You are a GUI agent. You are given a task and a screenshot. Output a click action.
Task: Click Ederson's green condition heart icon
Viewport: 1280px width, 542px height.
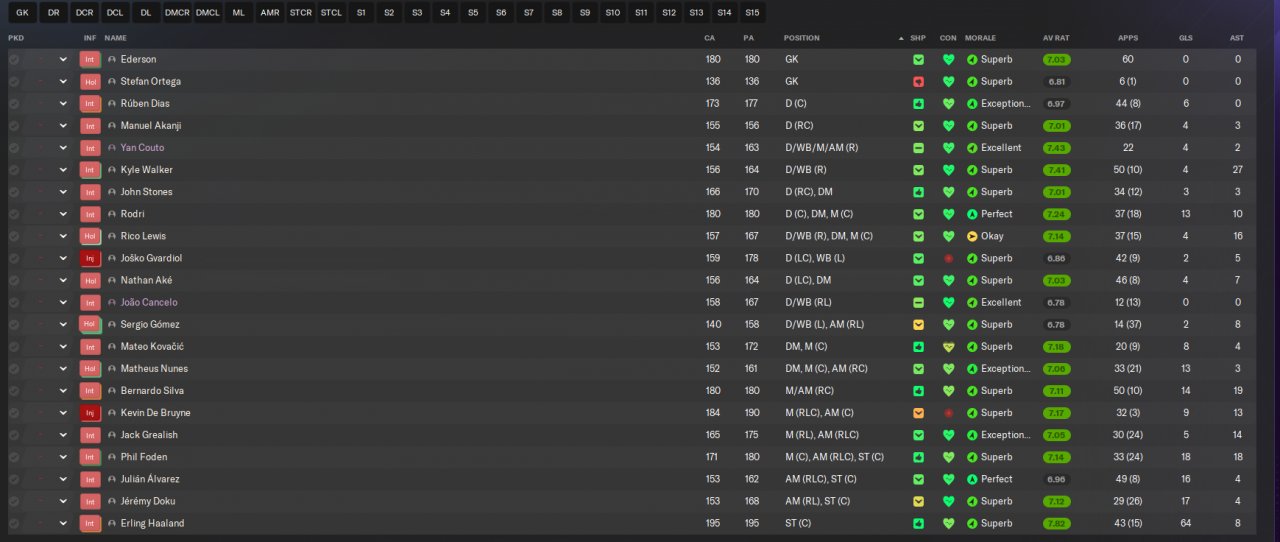click(x=948, y=60)
